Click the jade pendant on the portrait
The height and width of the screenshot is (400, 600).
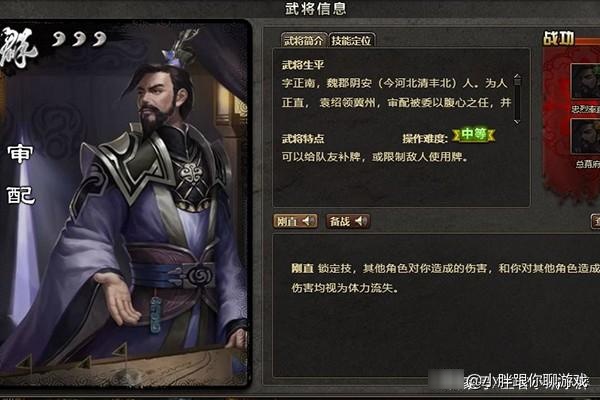[x=155, y=314]
